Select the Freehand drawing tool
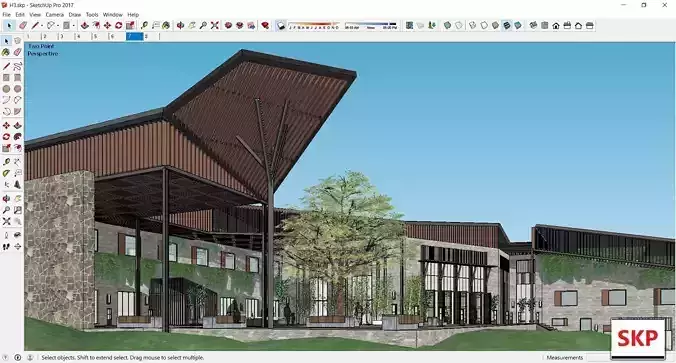This screenshot has height=363, width=676. coord(17,66)
